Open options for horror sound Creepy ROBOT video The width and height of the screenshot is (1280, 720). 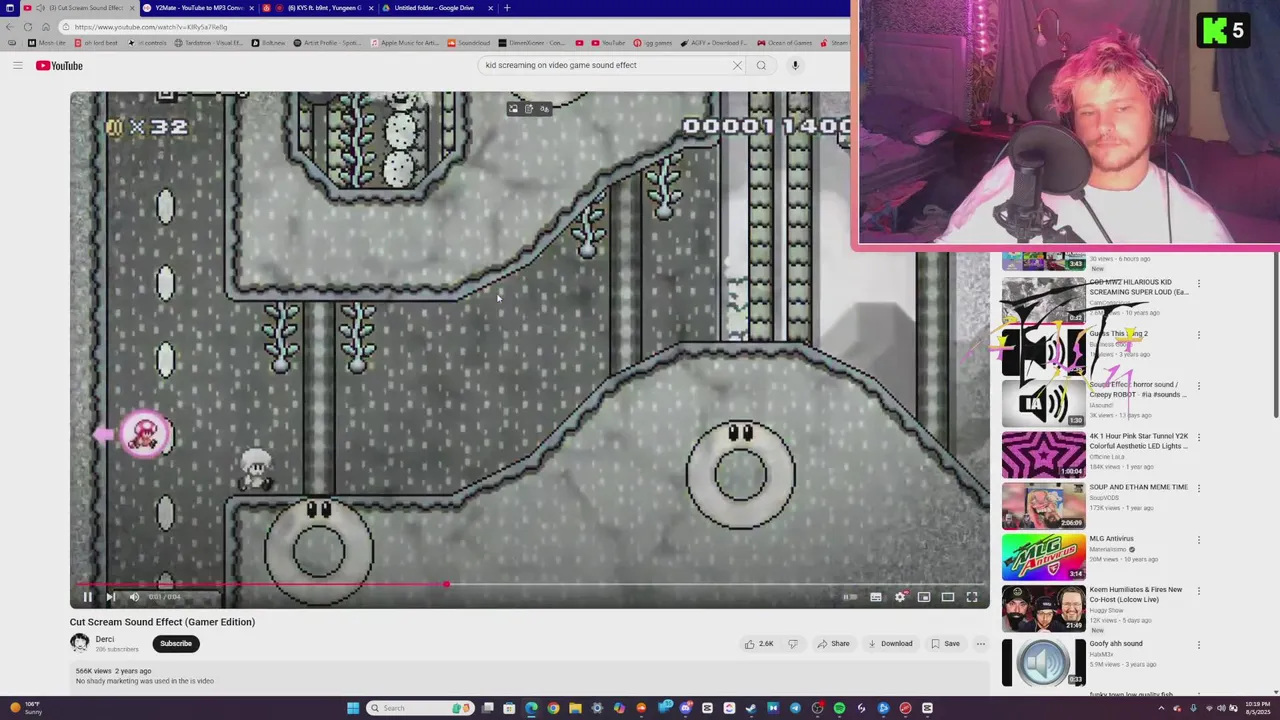pyautogui.click(x=1199, y=386)
